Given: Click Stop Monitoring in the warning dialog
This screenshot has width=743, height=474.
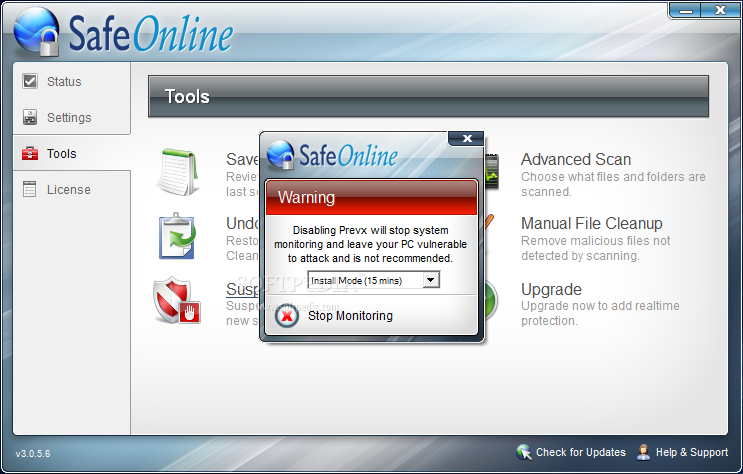Looking at the screenshot, I should [350, 316].
